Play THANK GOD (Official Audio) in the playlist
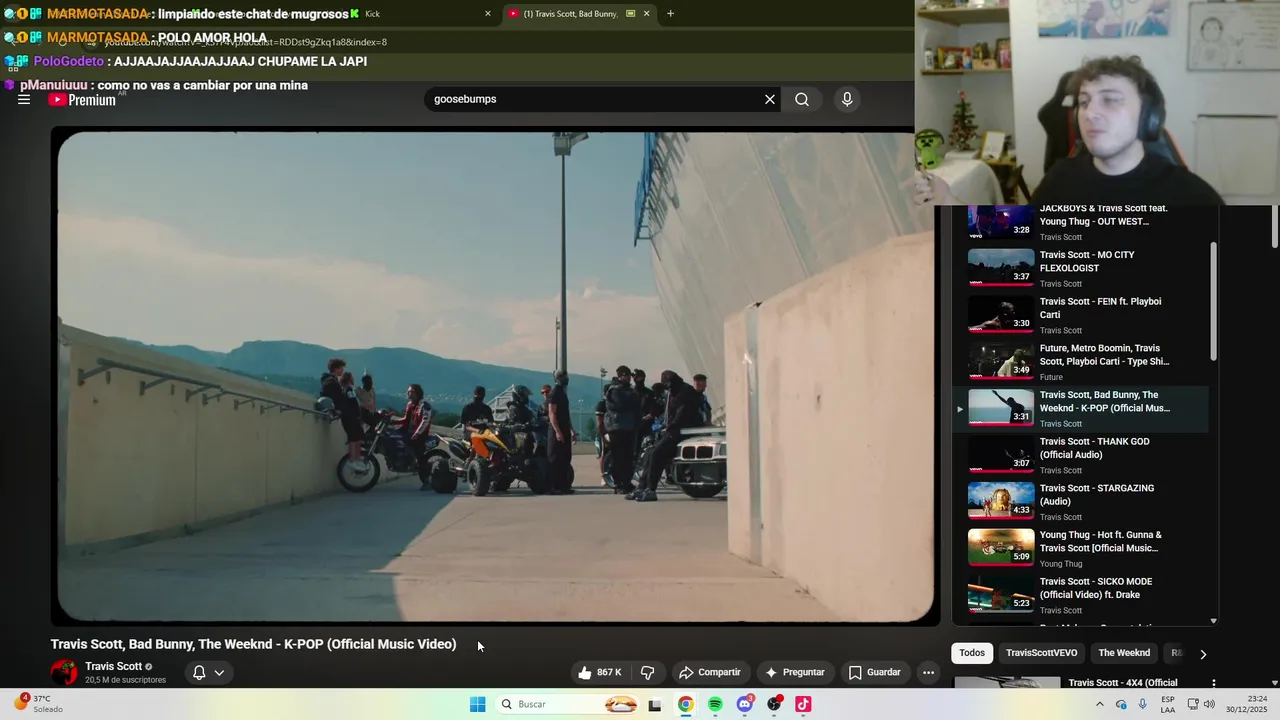This screenshot has height=720, width=1280. tap(1080, 455)
